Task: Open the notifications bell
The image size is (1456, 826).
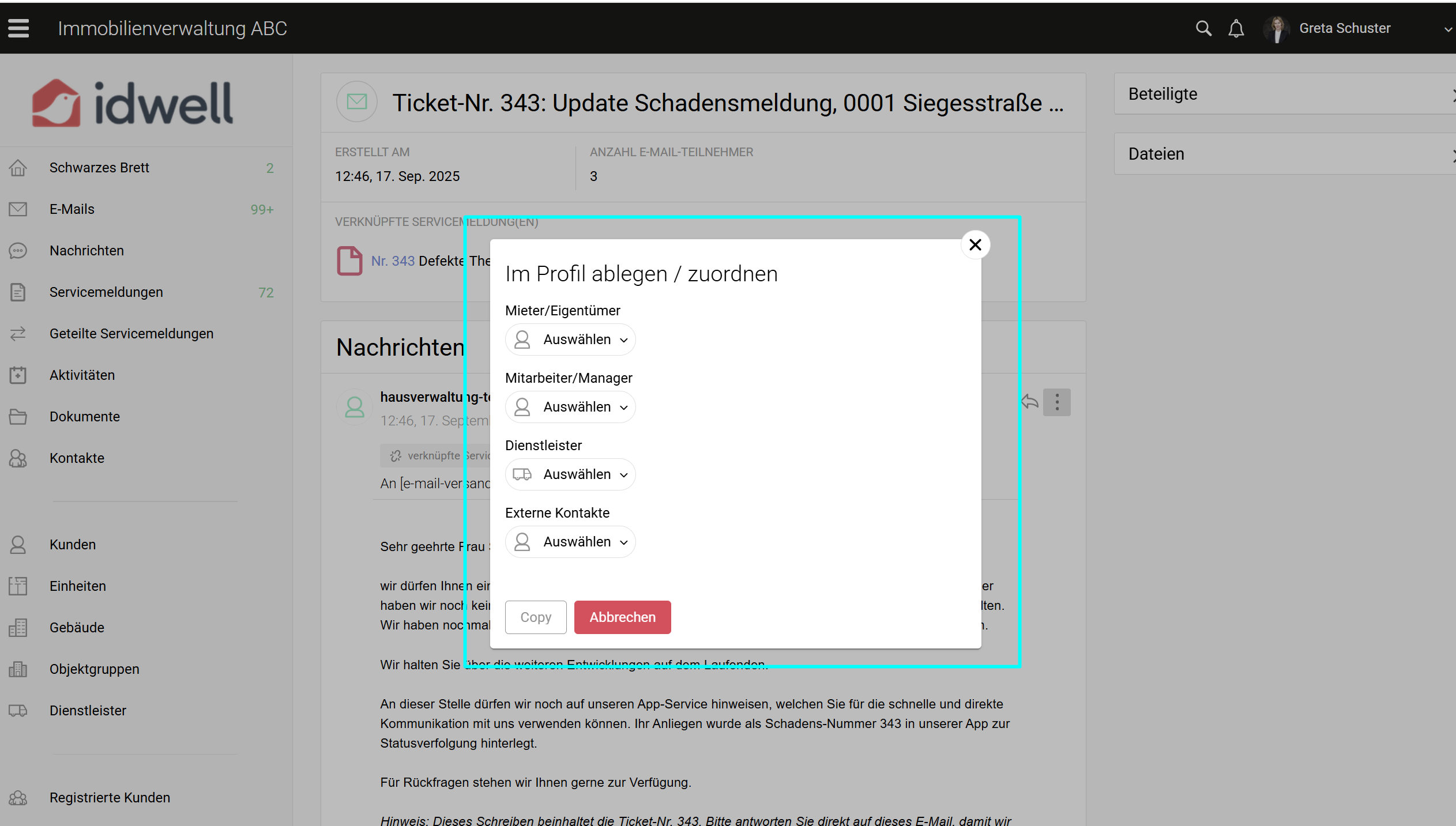Action: [x=1236, y=28]
